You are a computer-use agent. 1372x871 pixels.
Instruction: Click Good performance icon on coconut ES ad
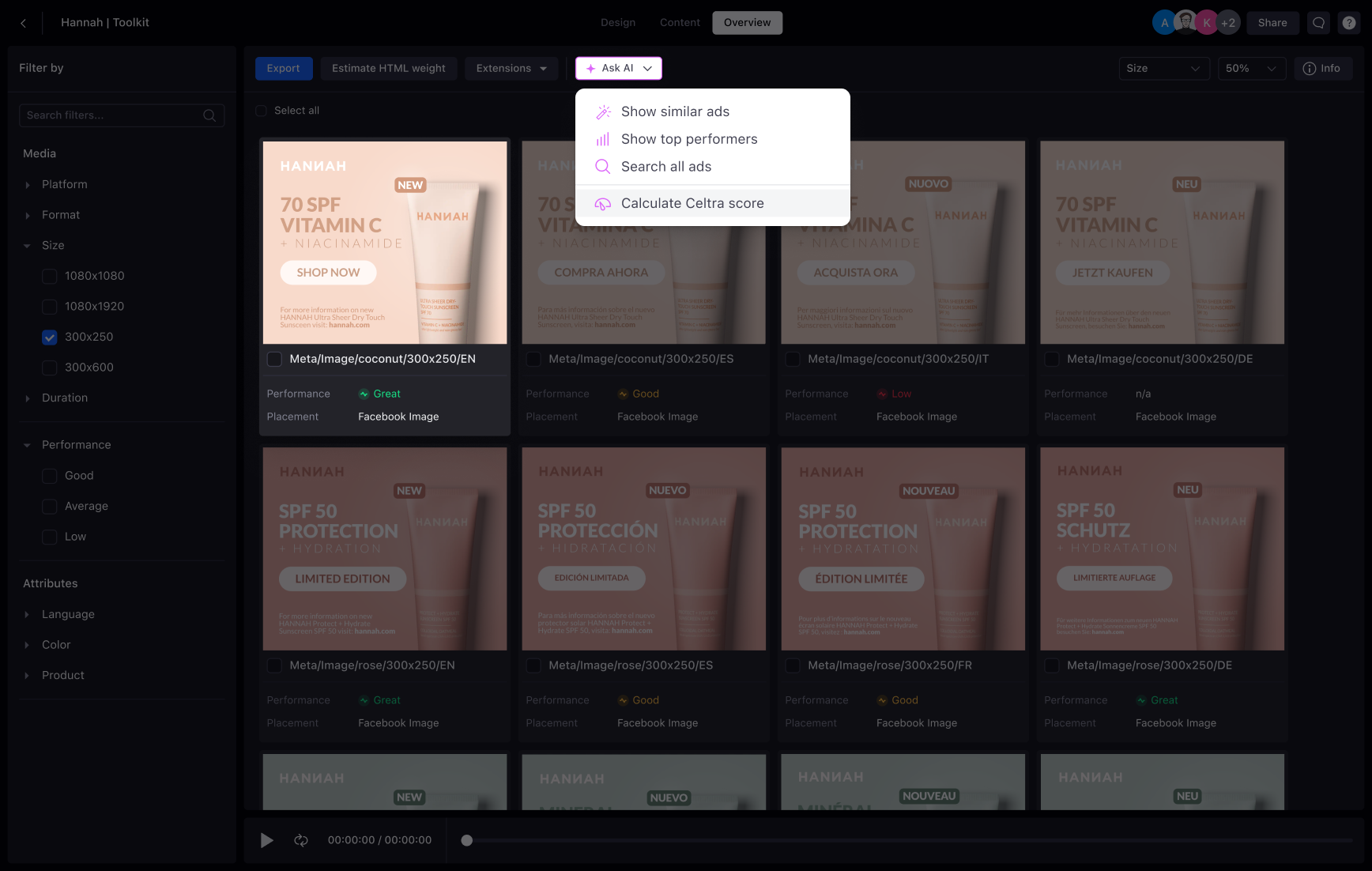coord(623,394)
